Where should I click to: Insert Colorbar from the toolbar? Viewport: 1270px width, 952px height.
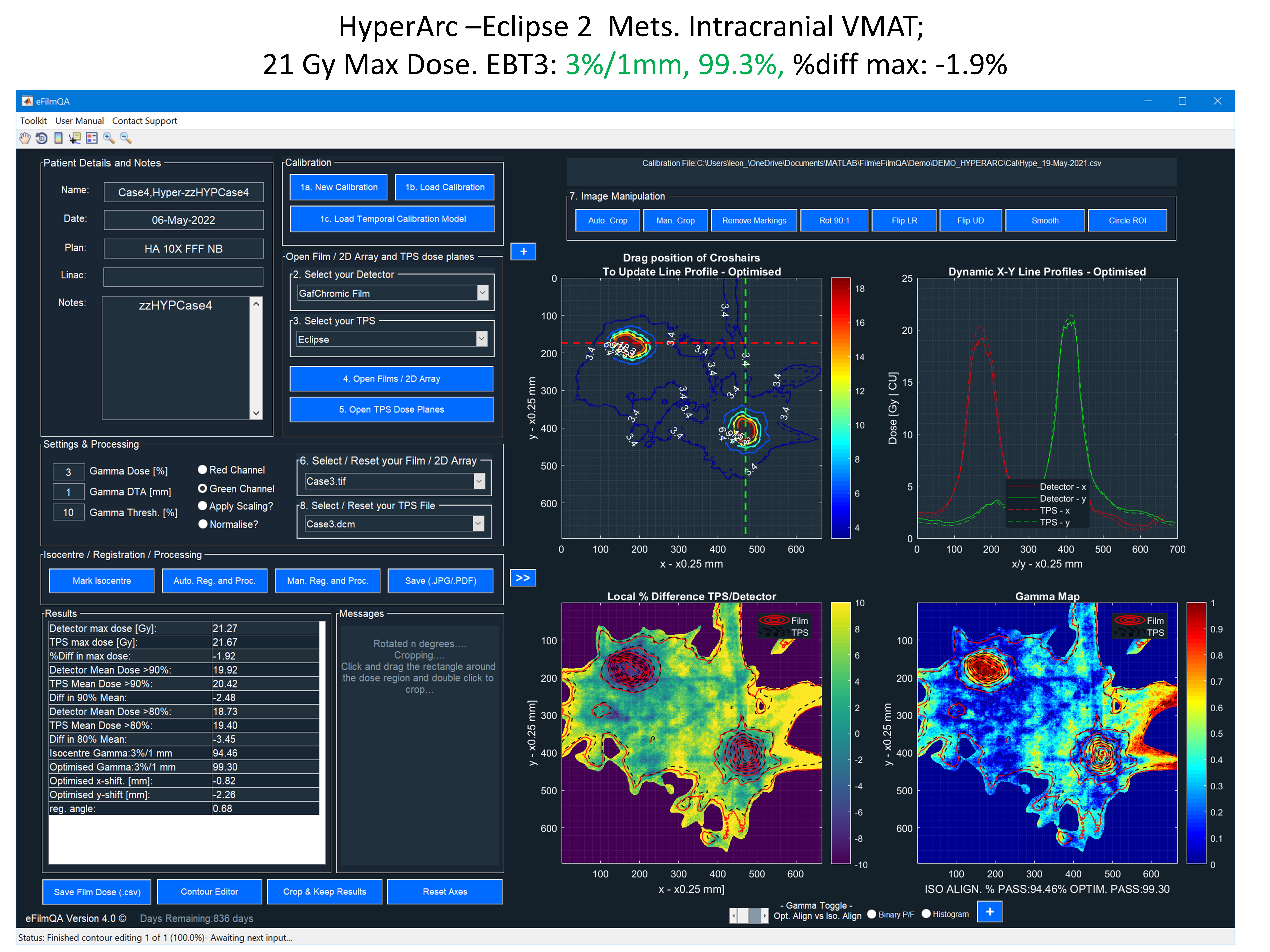tap(58, 138)
